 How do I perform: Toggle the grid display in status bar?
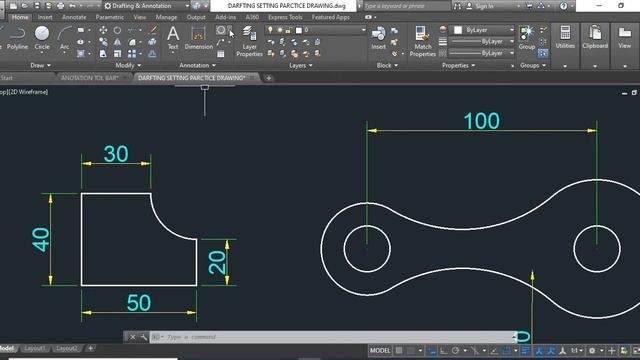point(399,350)
